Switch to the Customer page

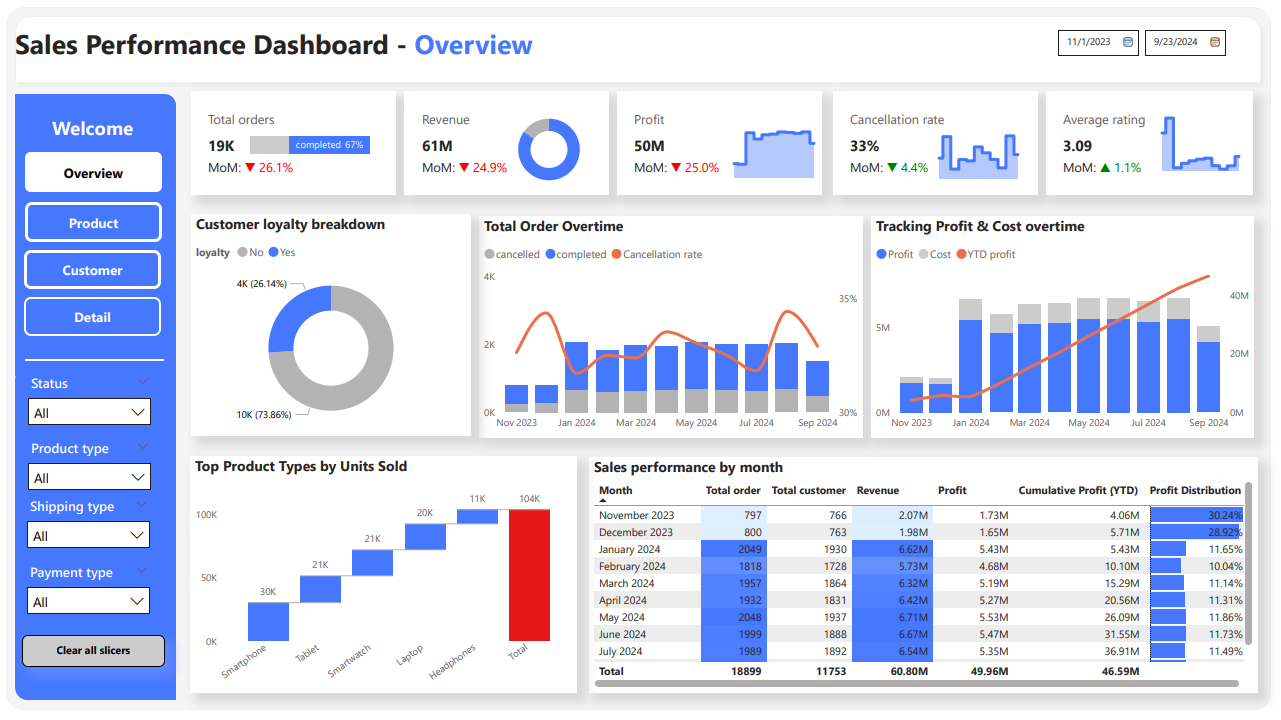pyautogui.click(x=93, y=270)
